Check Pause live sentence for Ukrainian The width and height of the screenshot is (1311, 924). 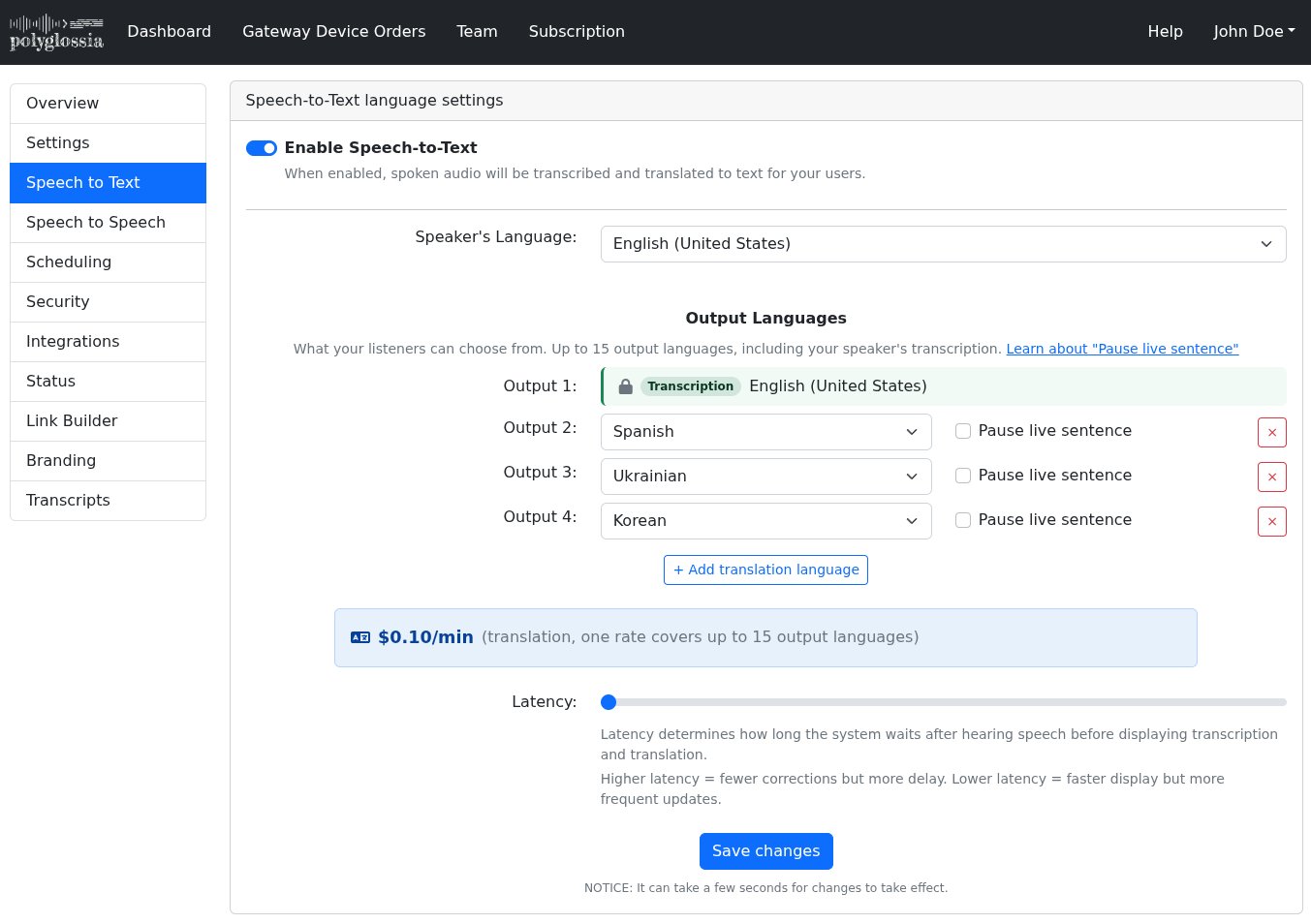click(963, 476)
